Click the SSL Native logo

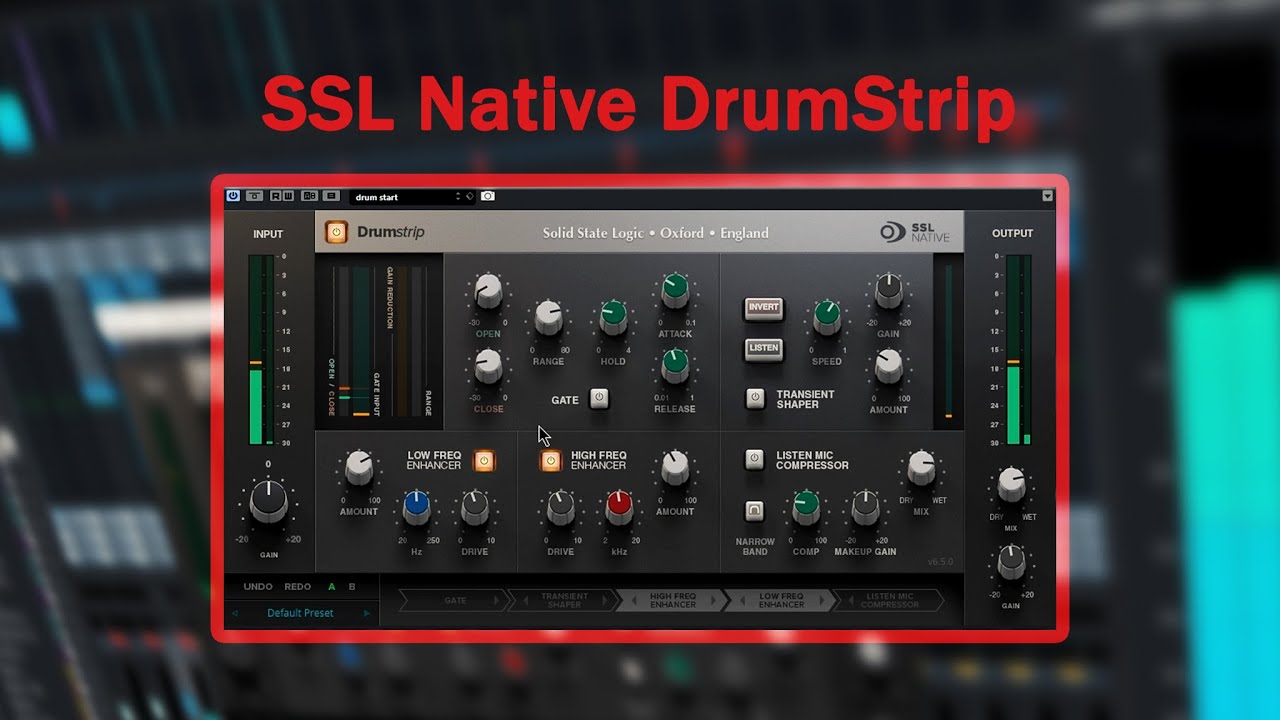tap(915, 232)
